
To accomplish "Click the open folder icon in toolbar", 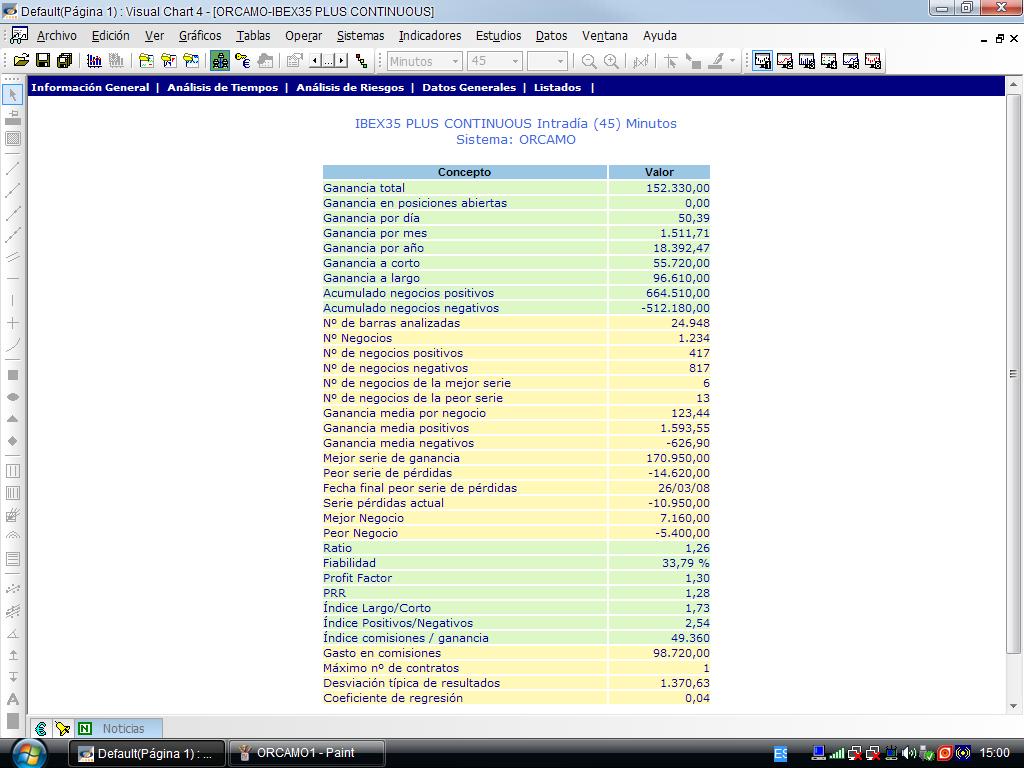I will coord(20,61).
